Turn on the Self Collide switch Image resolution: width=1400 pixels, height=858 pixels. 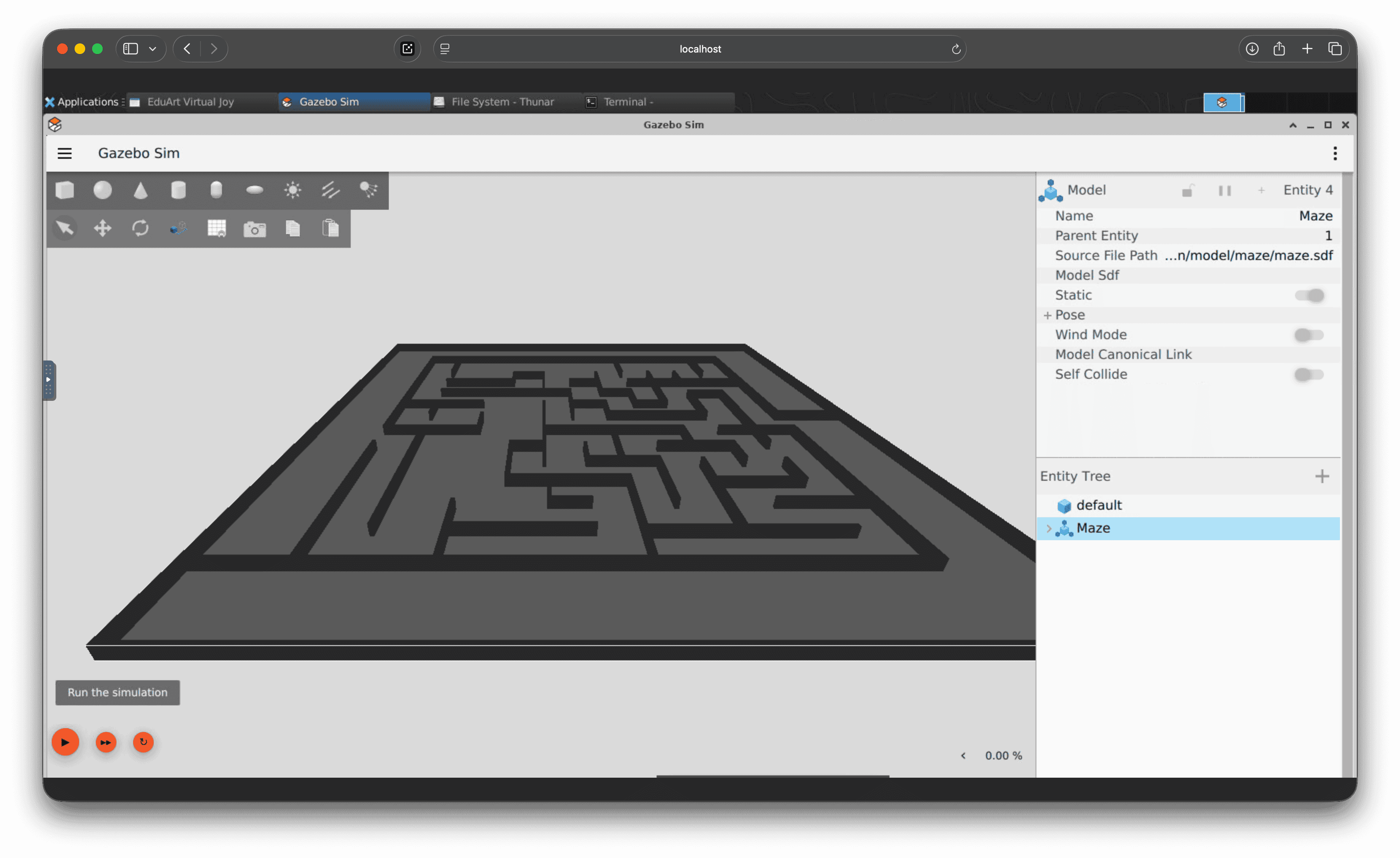click(1309, 374)
